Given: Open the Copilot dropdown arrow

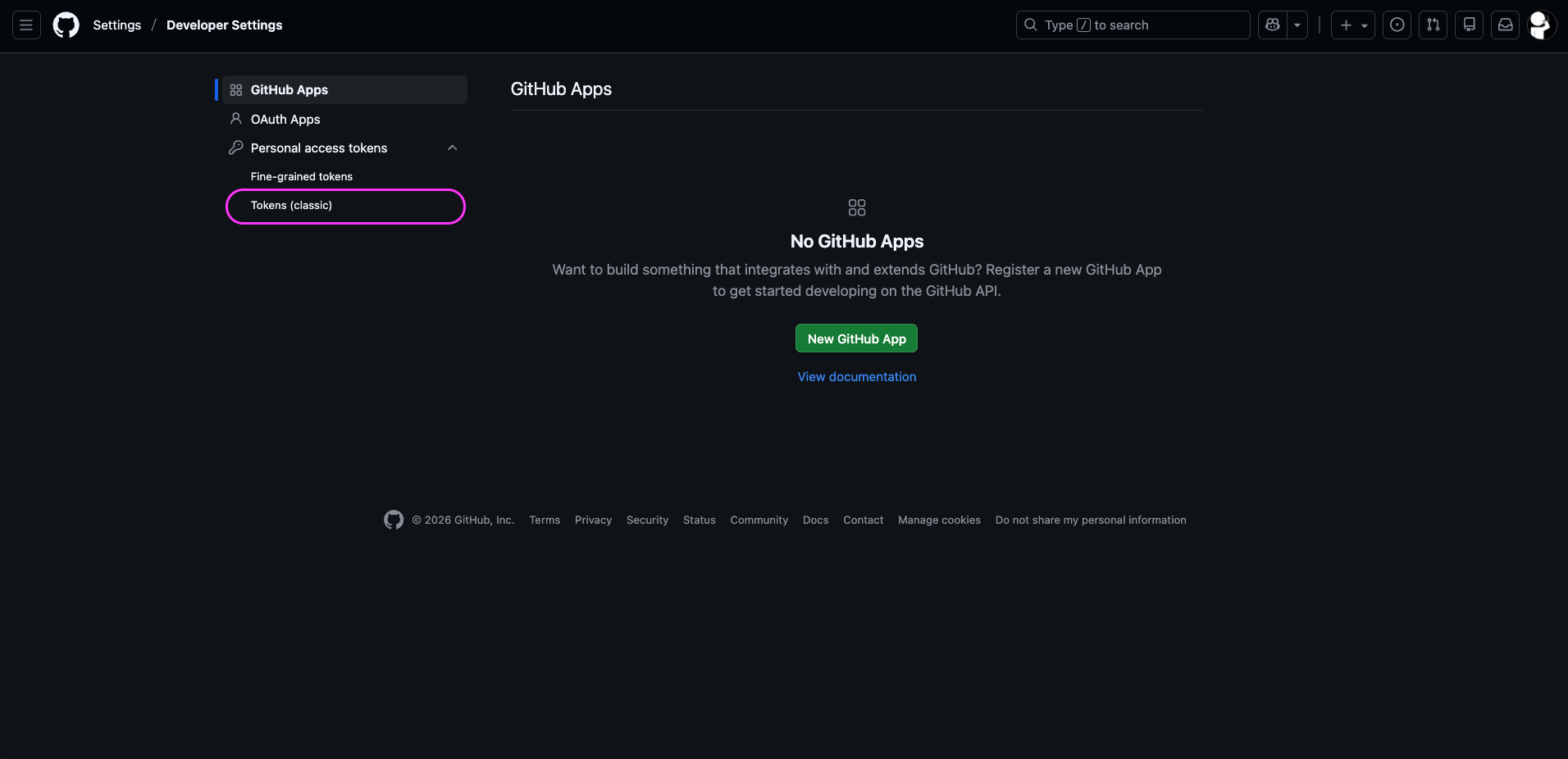Looking at the screenshot, I should (x=1297, y=25).
